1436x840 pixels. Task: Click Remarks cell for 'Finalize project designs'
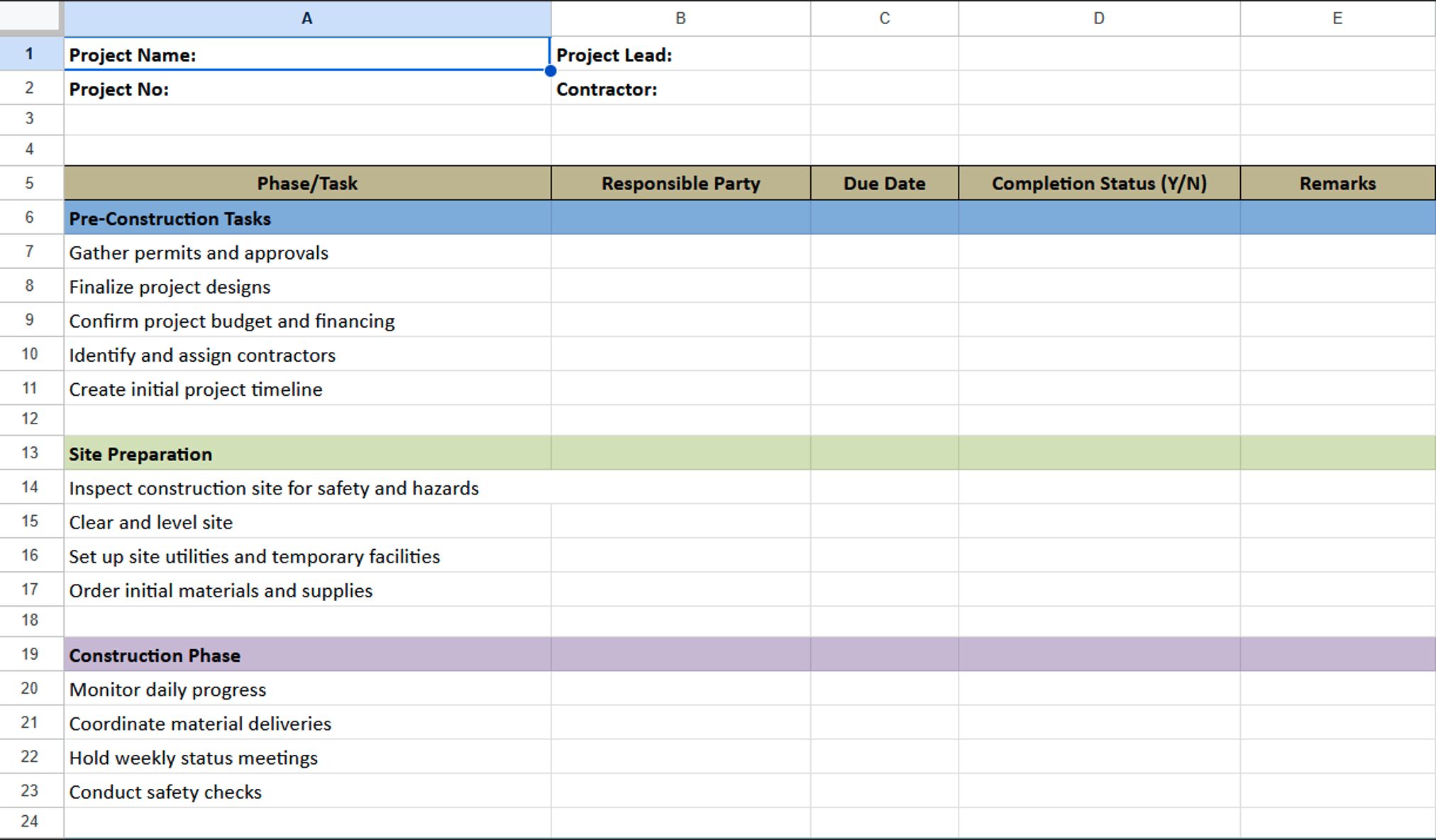pyautogui.click(x=1337, y=286)
